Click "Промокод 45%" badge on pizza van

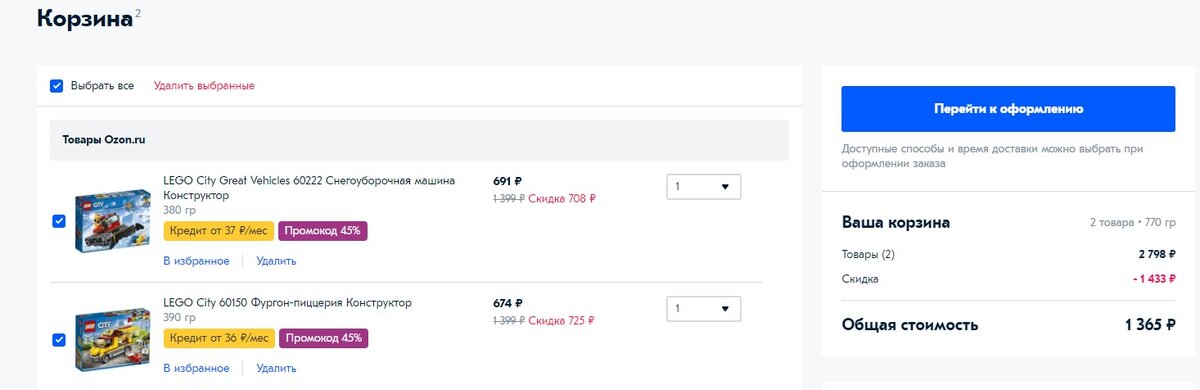[x=323, y=339]
